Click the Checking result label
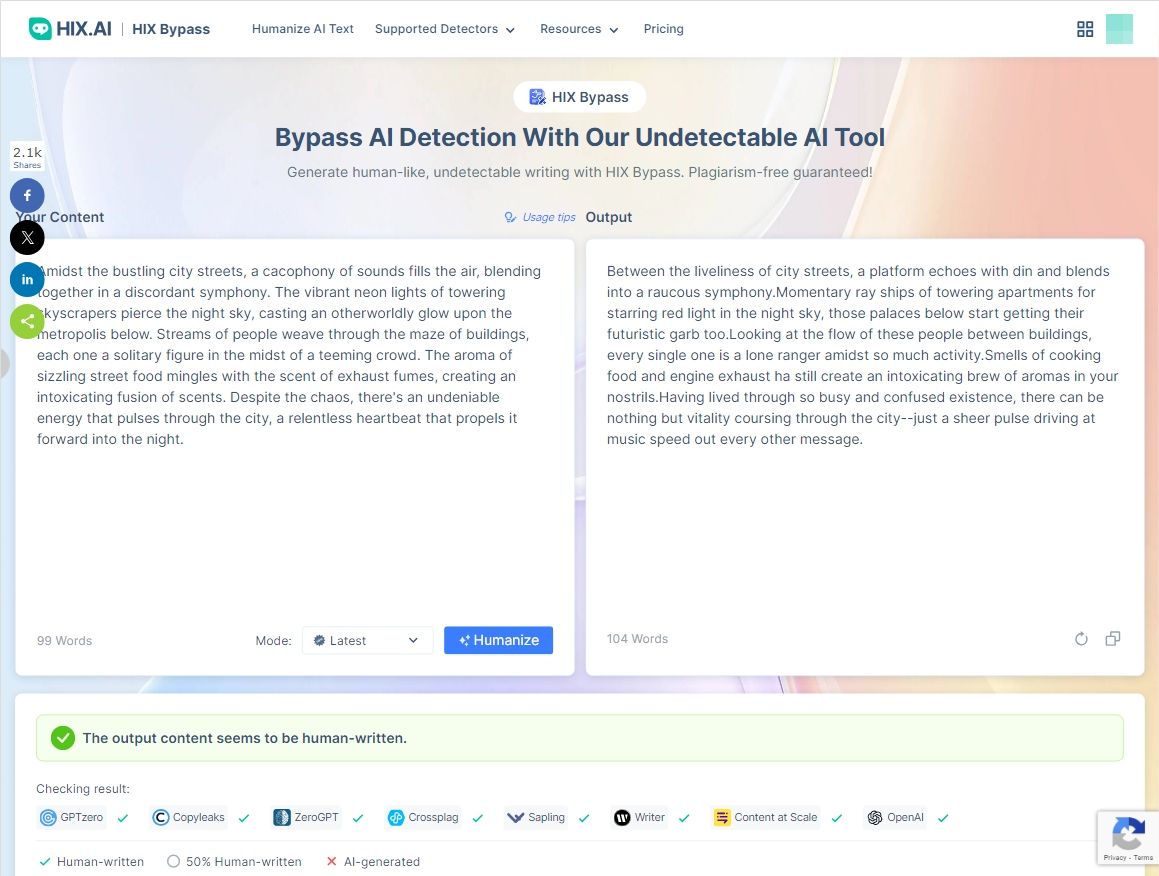The height and width of the screenshot is (876, 1159). click(x=83, y=789)
